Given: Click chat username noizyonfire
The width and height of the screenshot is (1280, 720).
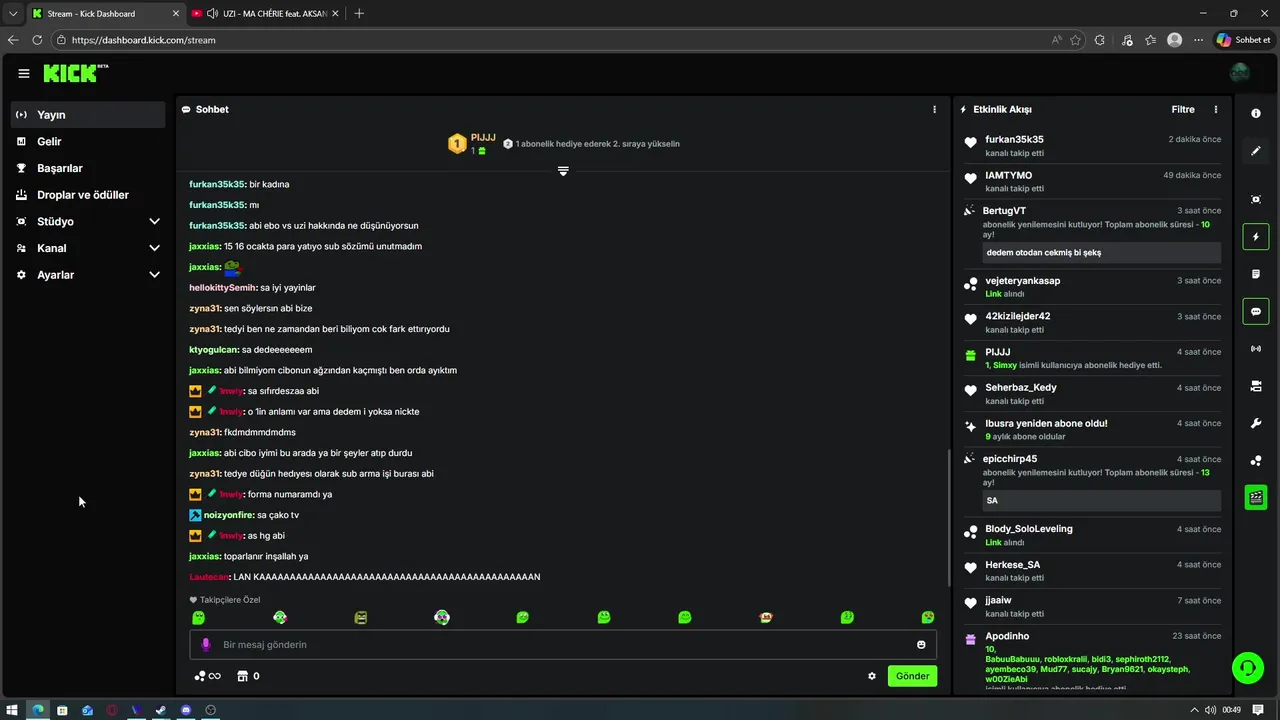Looking at the screenshot, I should 228,515.
